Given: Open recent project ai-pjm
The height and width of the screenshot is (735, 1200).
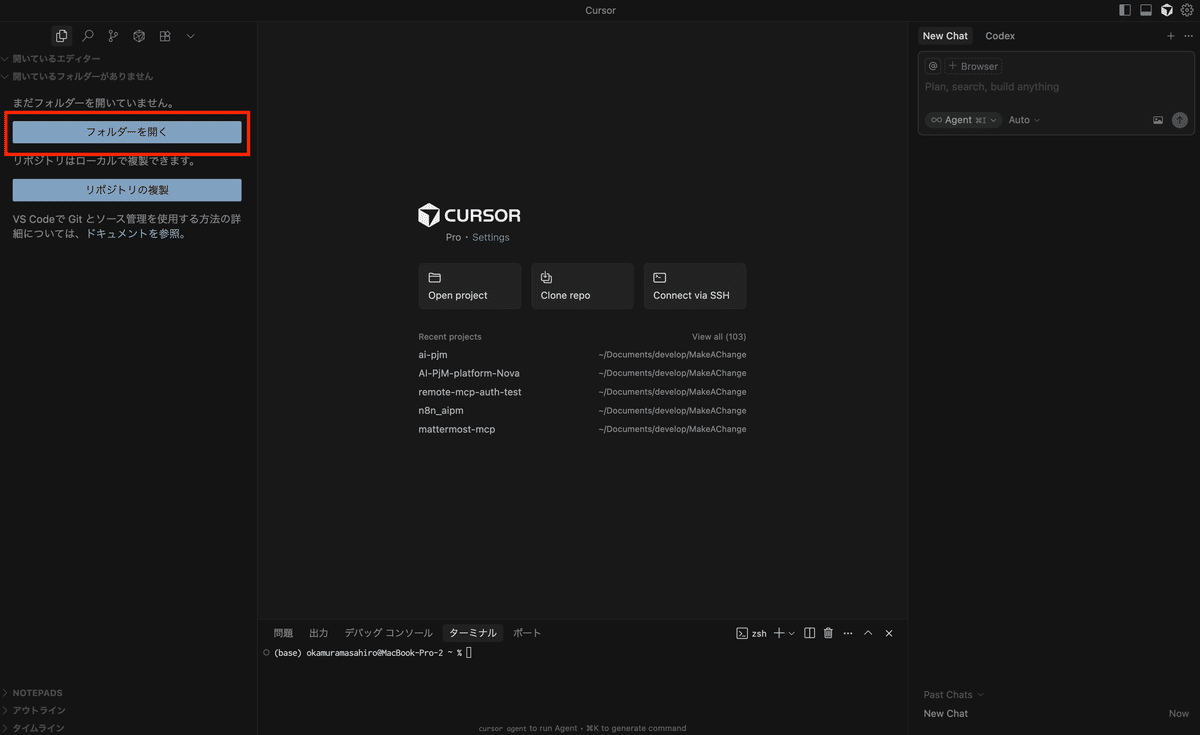Looking at the screenshot, I should pyautogui.click(x=582, y=355).
